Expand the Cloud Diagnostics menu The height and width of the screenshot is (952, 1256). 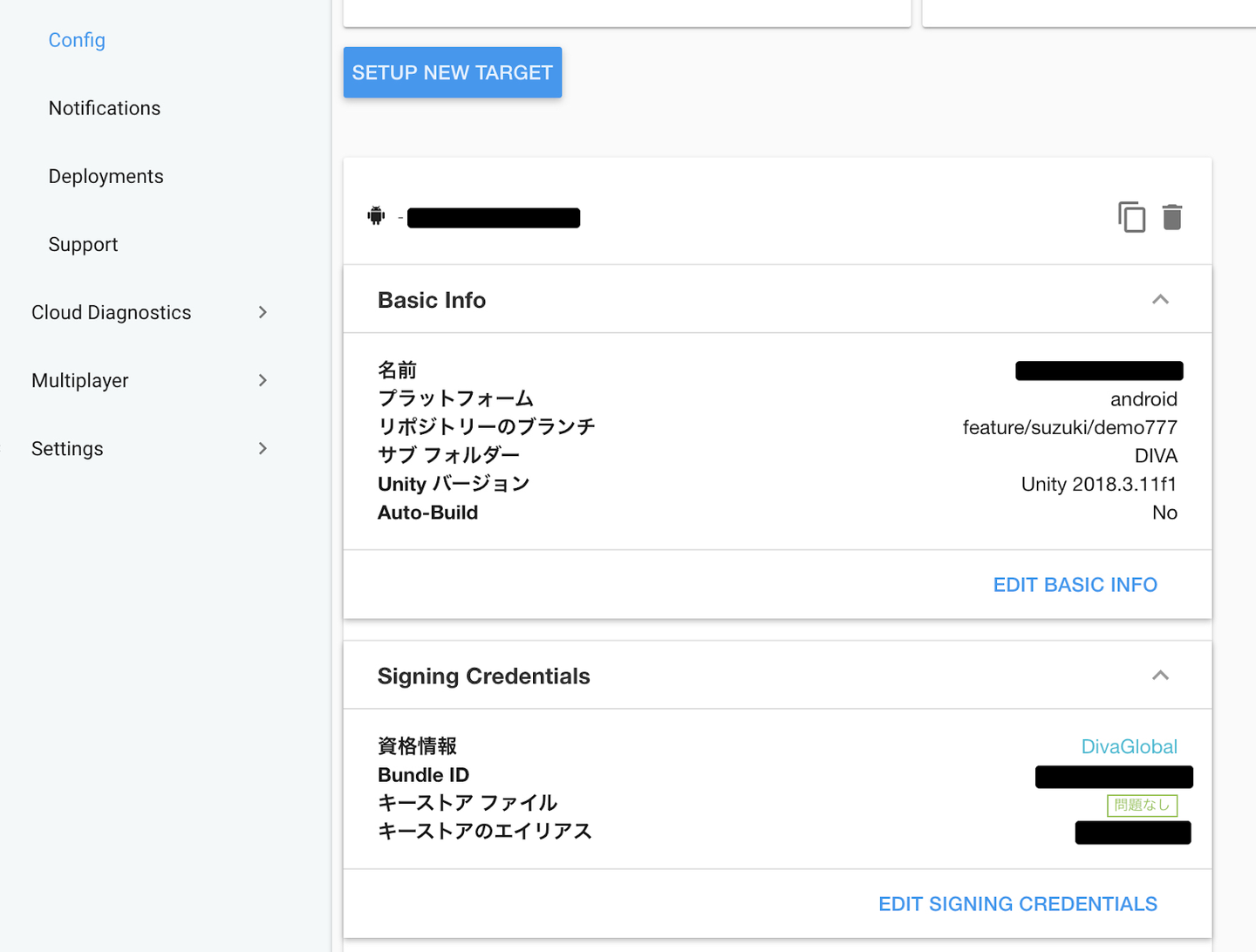point(263,312)
